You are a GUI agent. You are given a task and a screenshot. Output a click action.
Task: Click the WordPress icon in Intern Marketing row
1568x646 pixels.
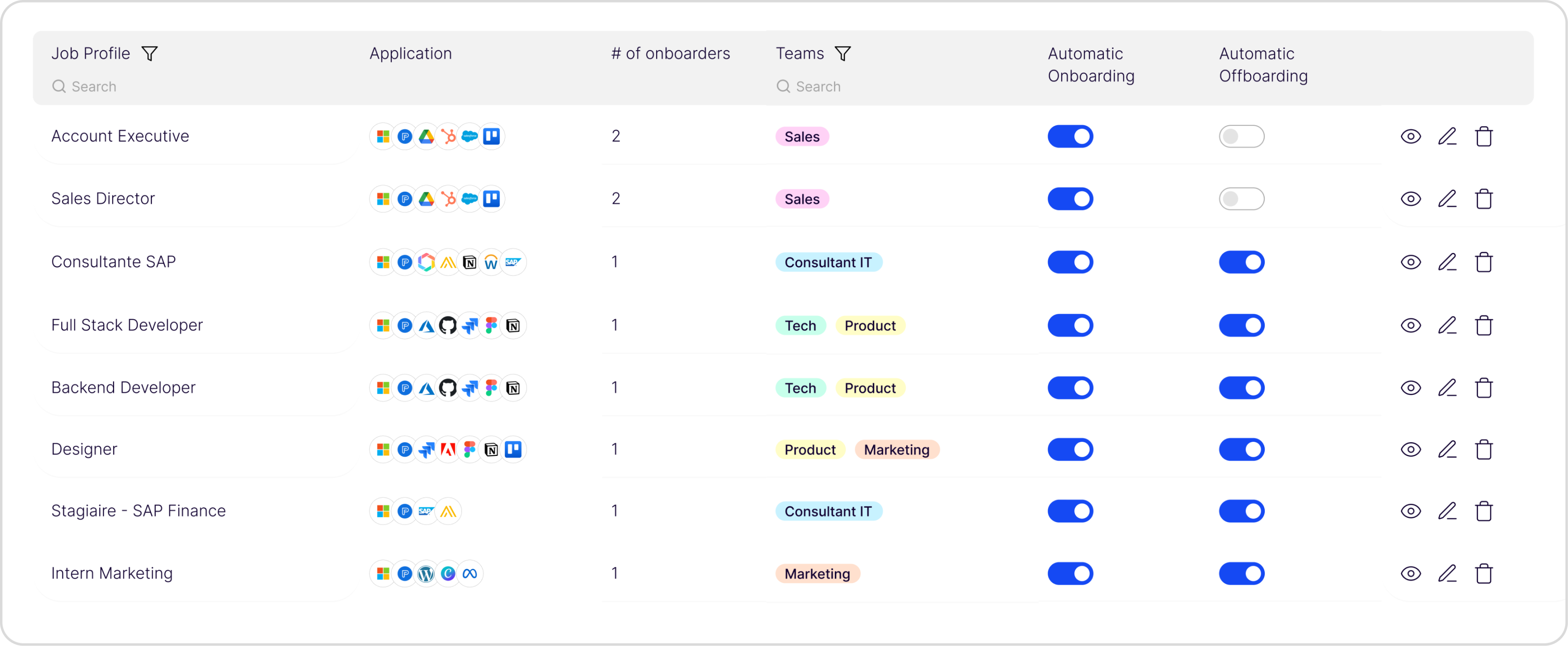click(x=426, y=573)
